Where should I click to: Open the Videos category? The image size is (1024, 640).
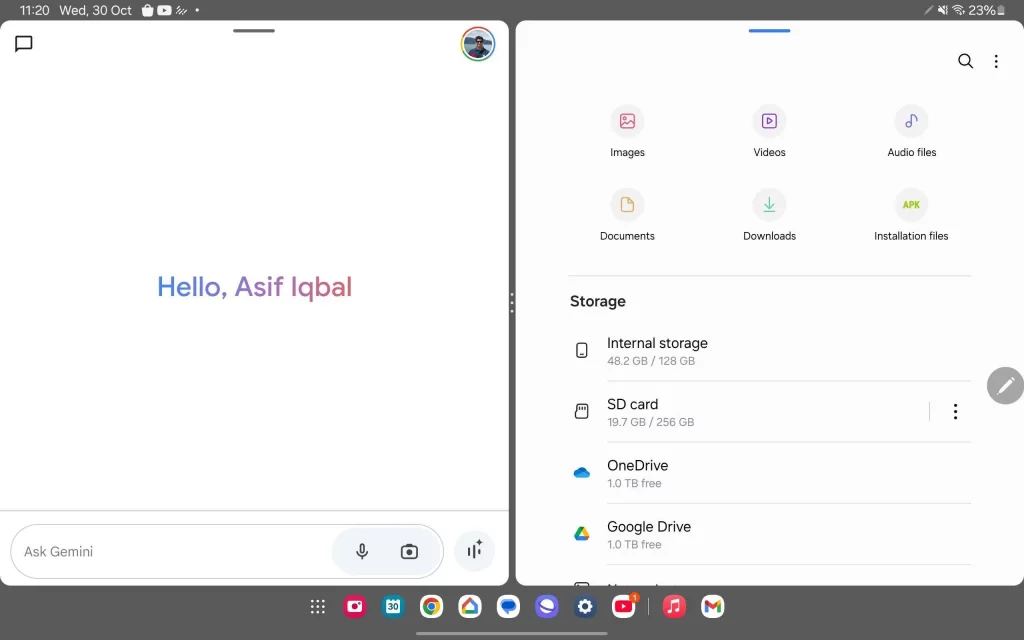click(769, 130)
